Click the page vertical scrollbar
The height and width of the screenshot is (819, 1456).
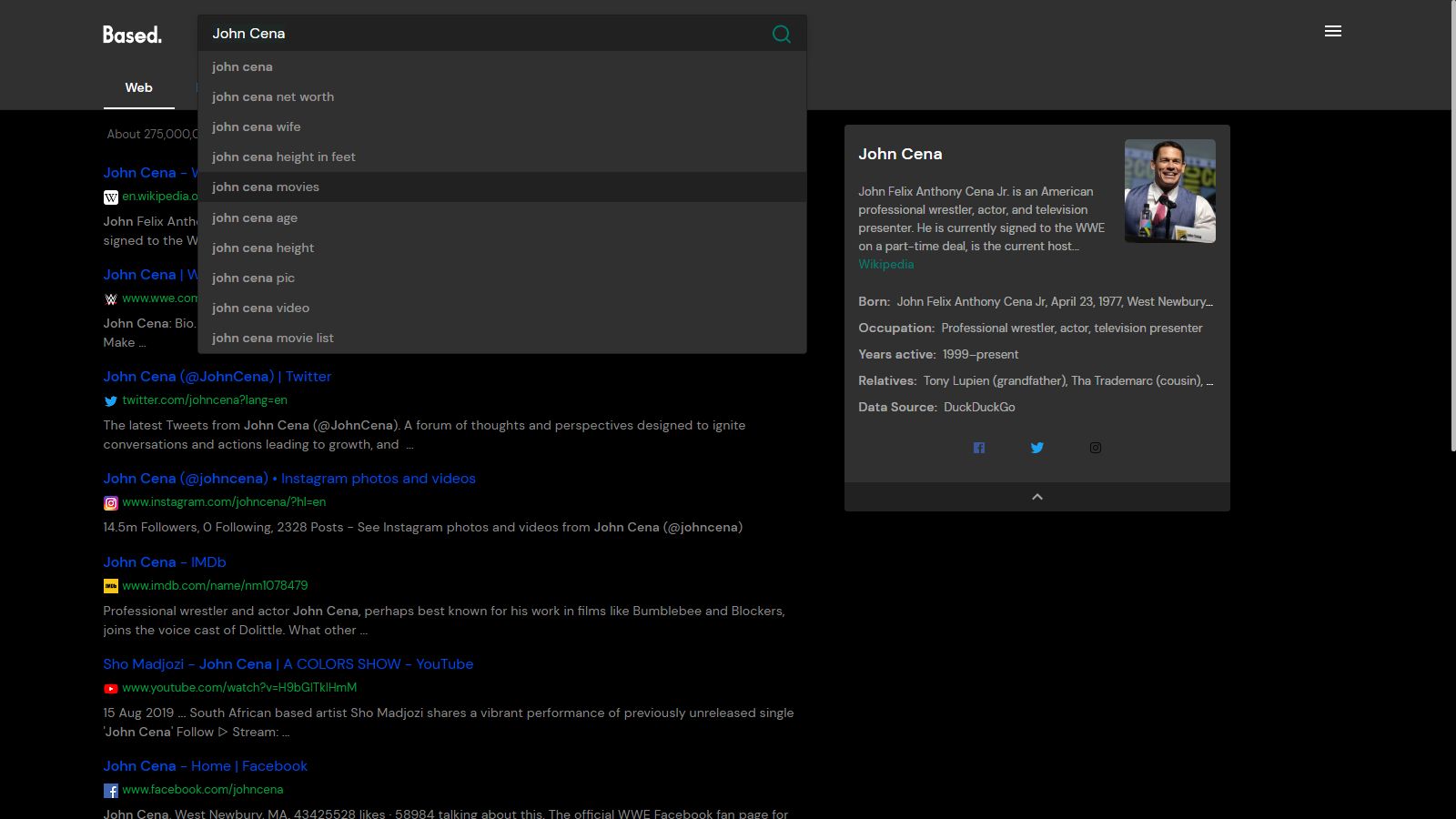[x=1452, y=227]
